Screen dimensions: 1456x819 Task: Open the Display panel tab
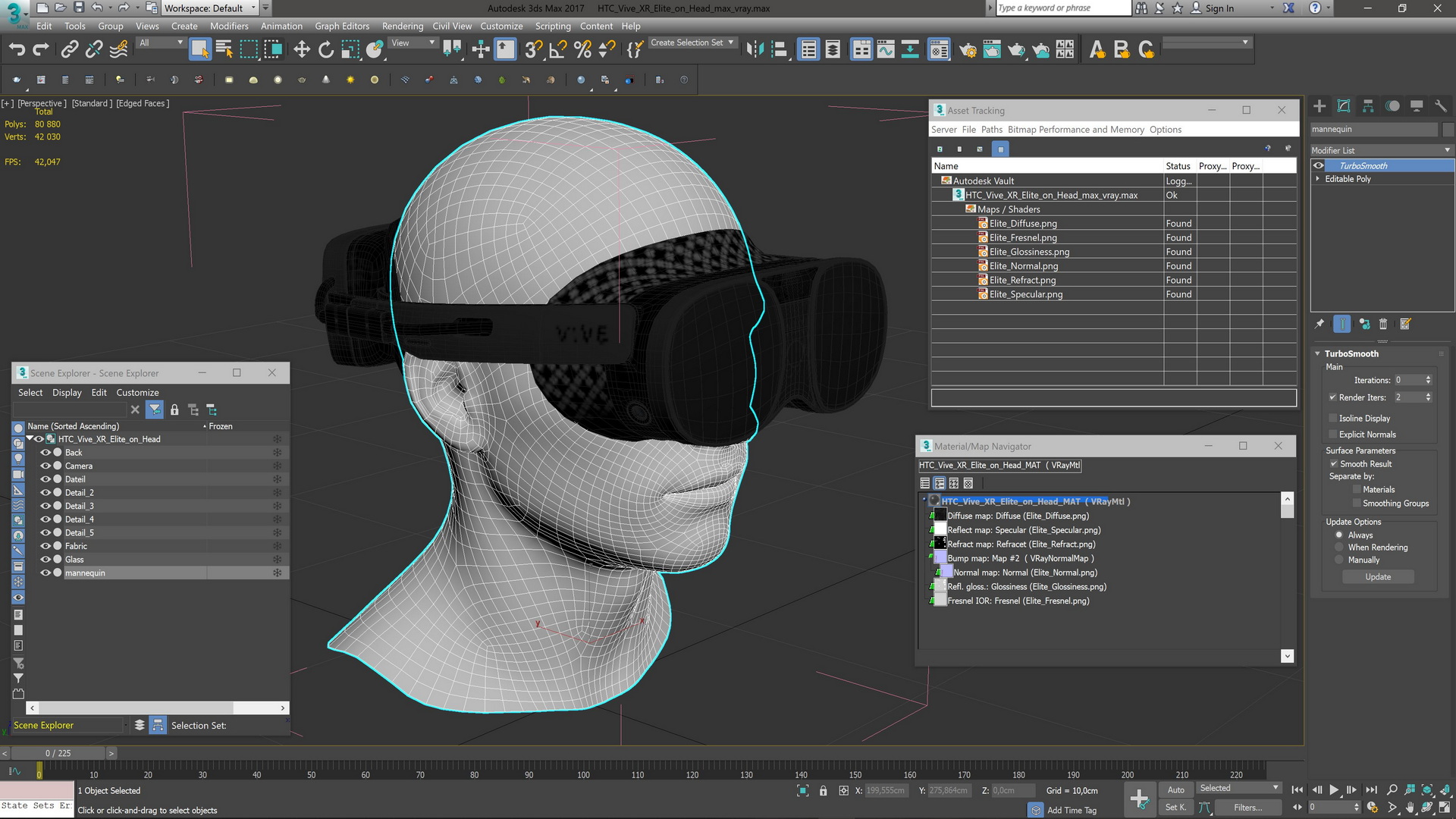(x=1417, y=106)
